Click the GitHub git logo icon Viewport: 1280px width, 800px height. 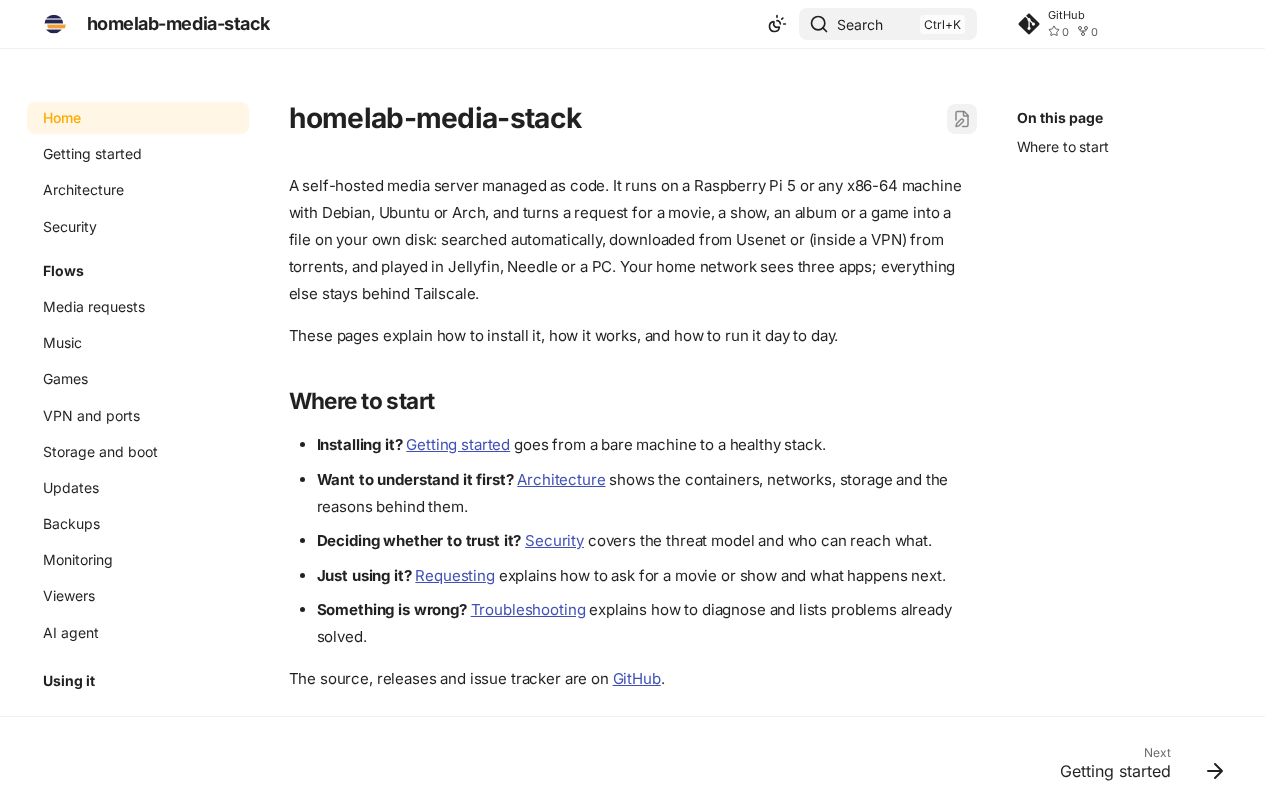tap(1029, 24)
